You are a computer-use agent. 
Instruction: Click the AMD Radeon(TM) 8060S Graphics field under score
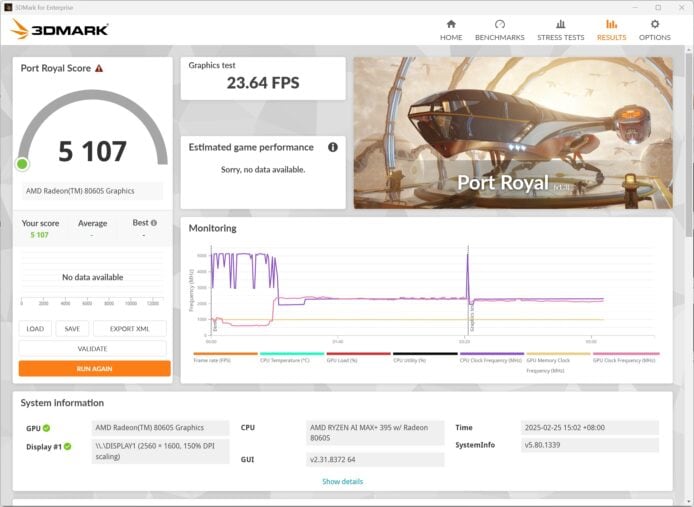(x=92, y=191)
